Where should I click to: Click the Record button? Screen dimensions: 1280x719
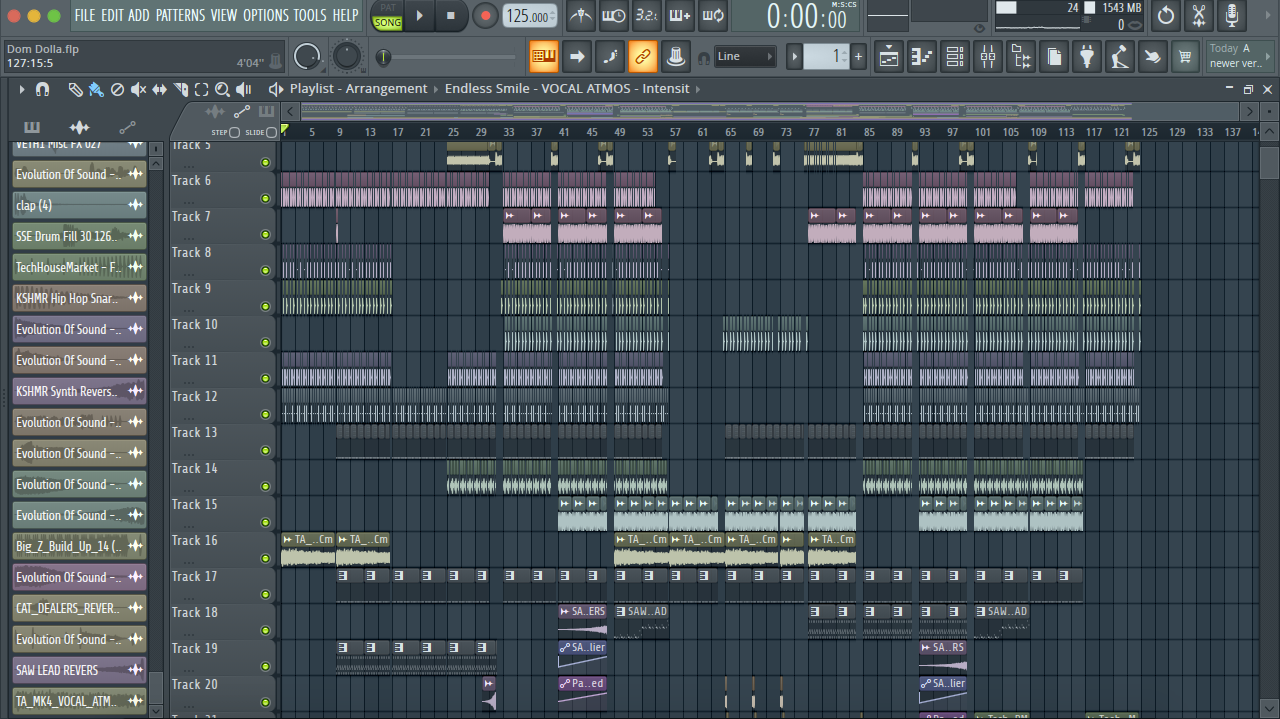click(485, 16)
